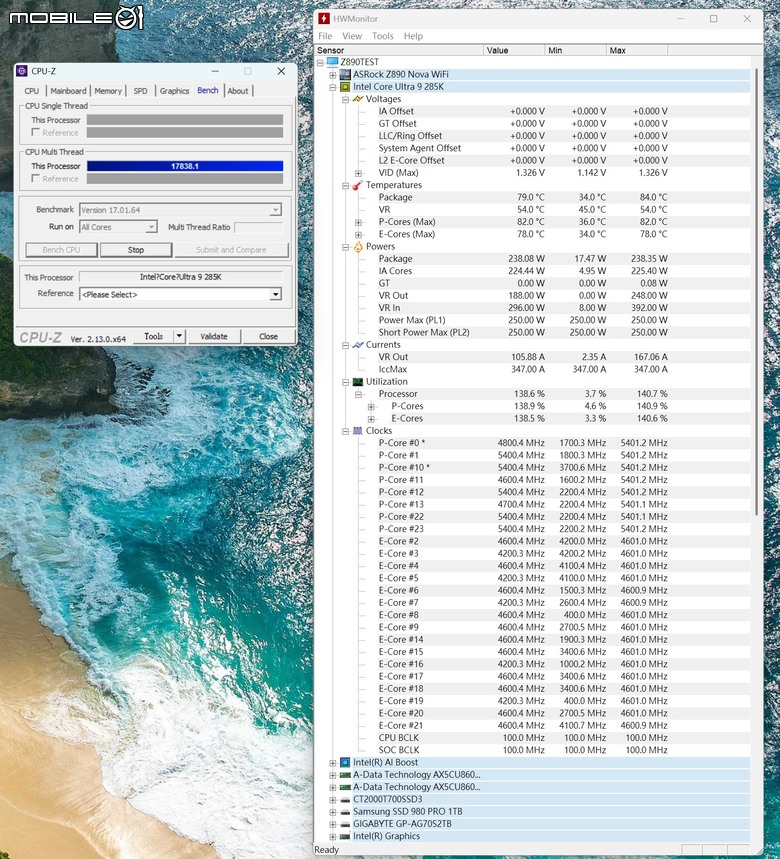This screenshot has width=780, height=859.
Task: Expand the Utilization P-Cores entry
Action: coord(371,406)
